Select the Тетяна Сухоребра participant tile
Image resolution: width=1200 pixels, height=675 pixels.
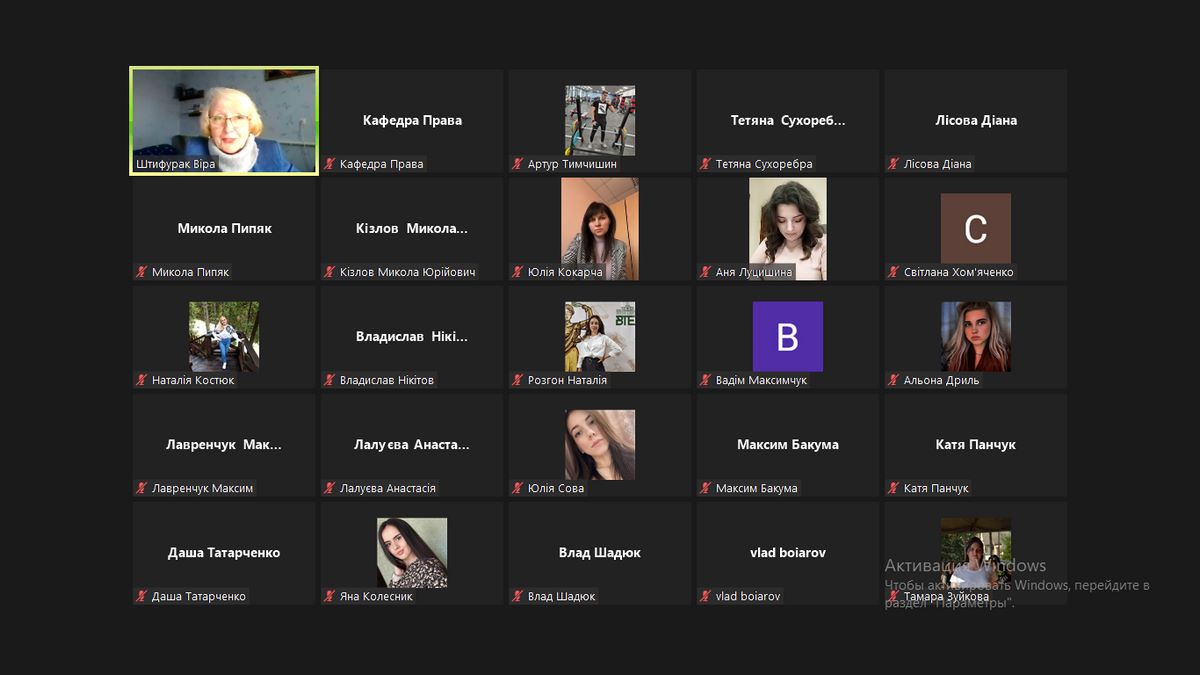click(x=787, y=120)
